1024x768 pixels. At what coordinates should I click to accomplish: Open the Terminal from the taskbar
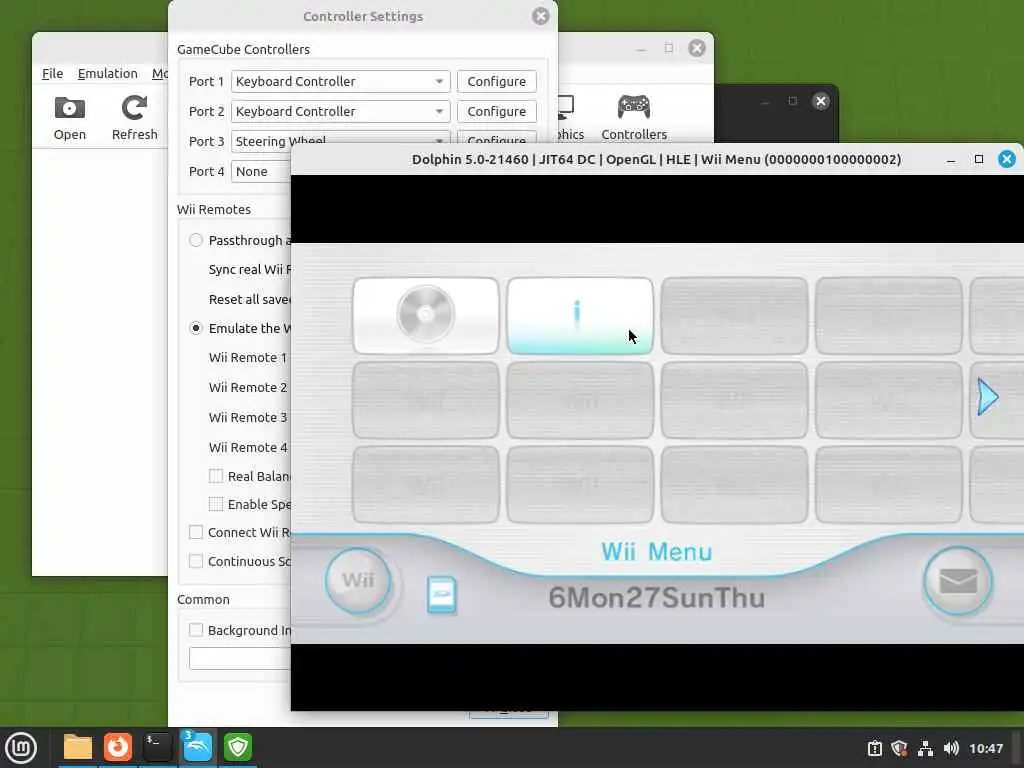(157, 748)
